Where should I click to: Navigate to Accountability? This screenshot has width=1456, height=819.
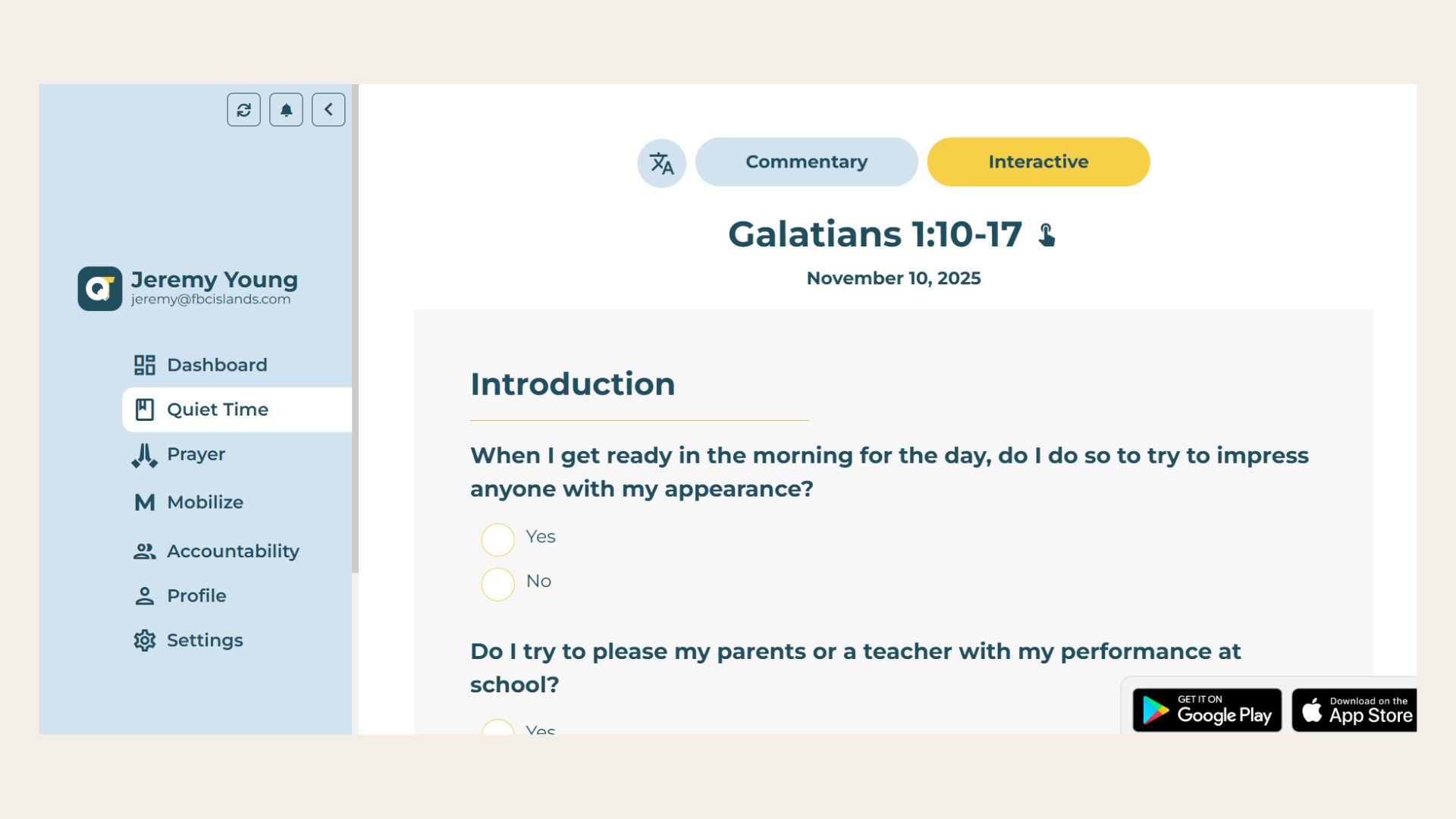coord(232,551)
